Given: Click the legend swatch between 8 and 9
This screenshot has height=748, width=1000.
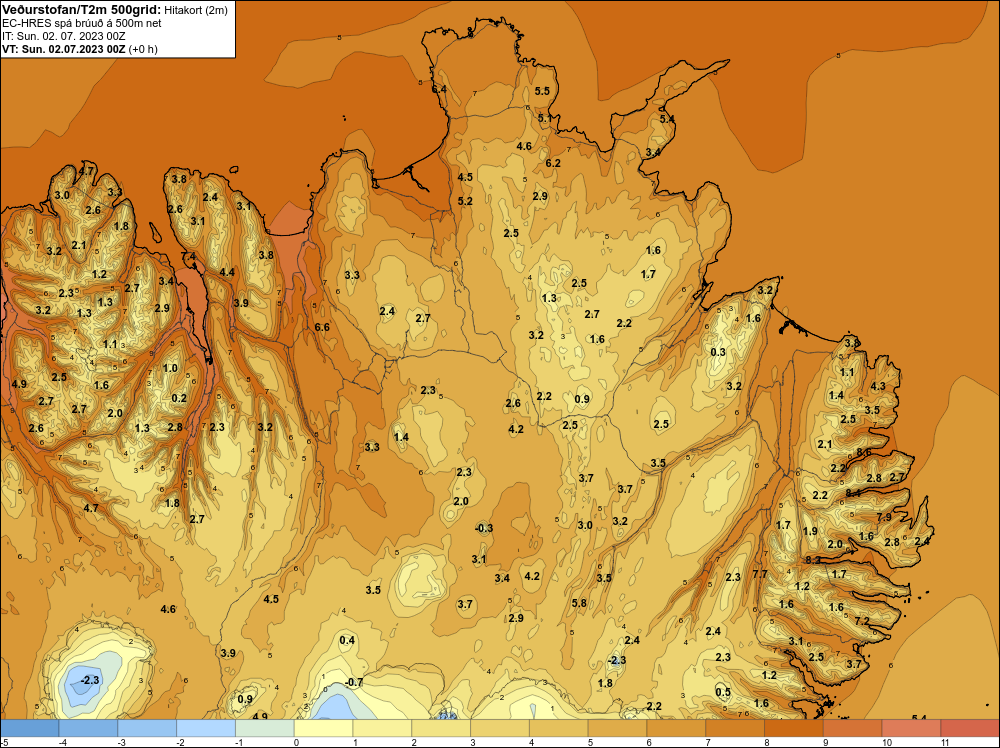Looking at the screenshot, I should click(793, 728).
